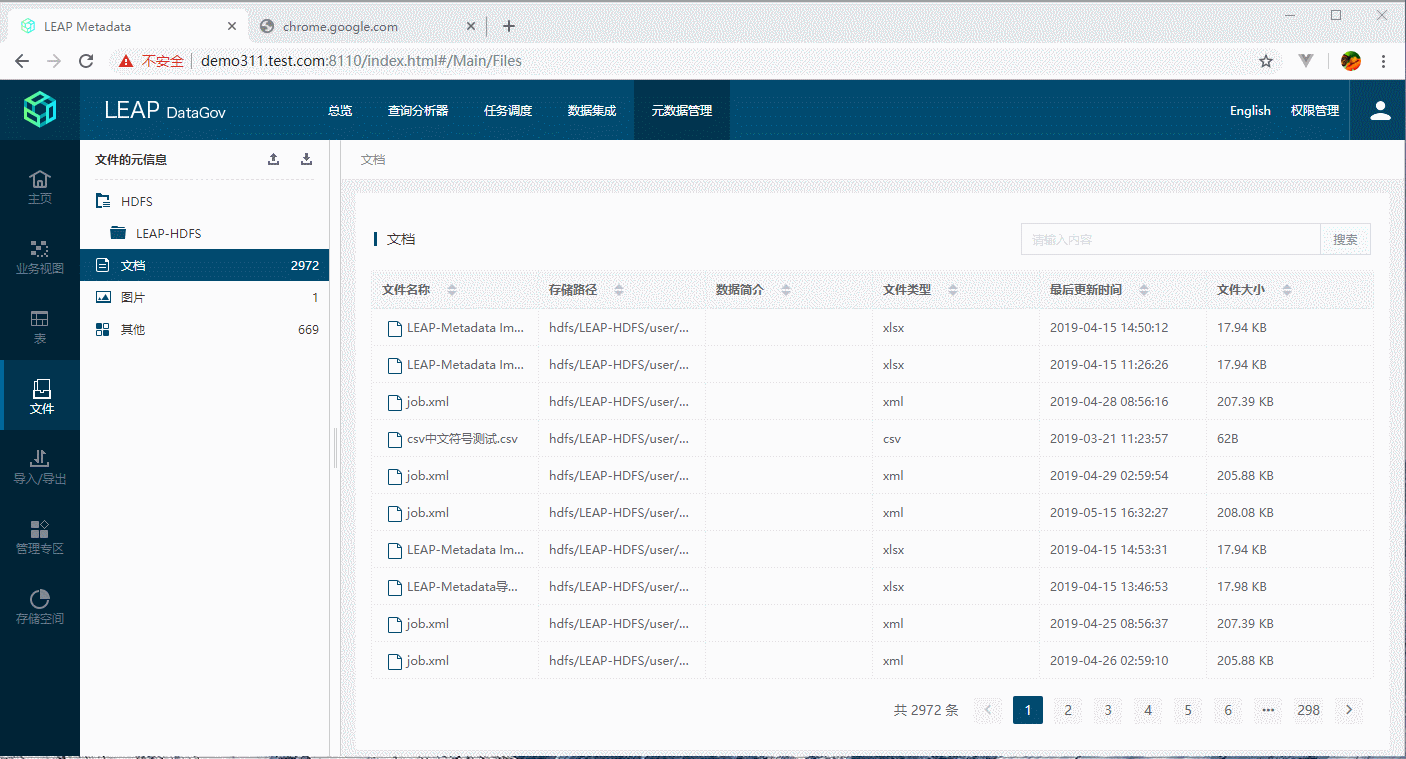Sort by 文件大小 column

pos(1287,290)
